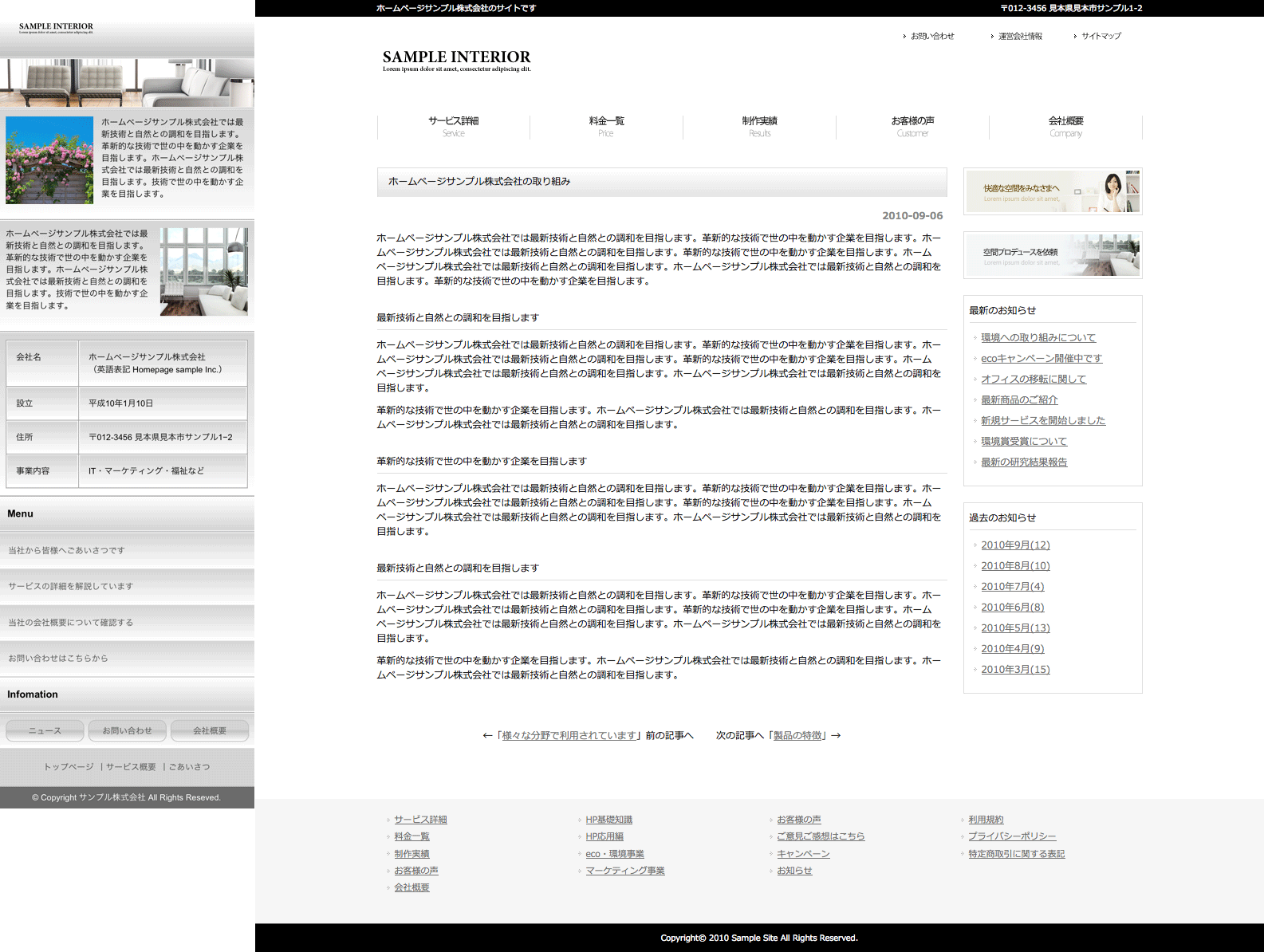Open the rose garden thumbnail image

[x=49, y=160]
